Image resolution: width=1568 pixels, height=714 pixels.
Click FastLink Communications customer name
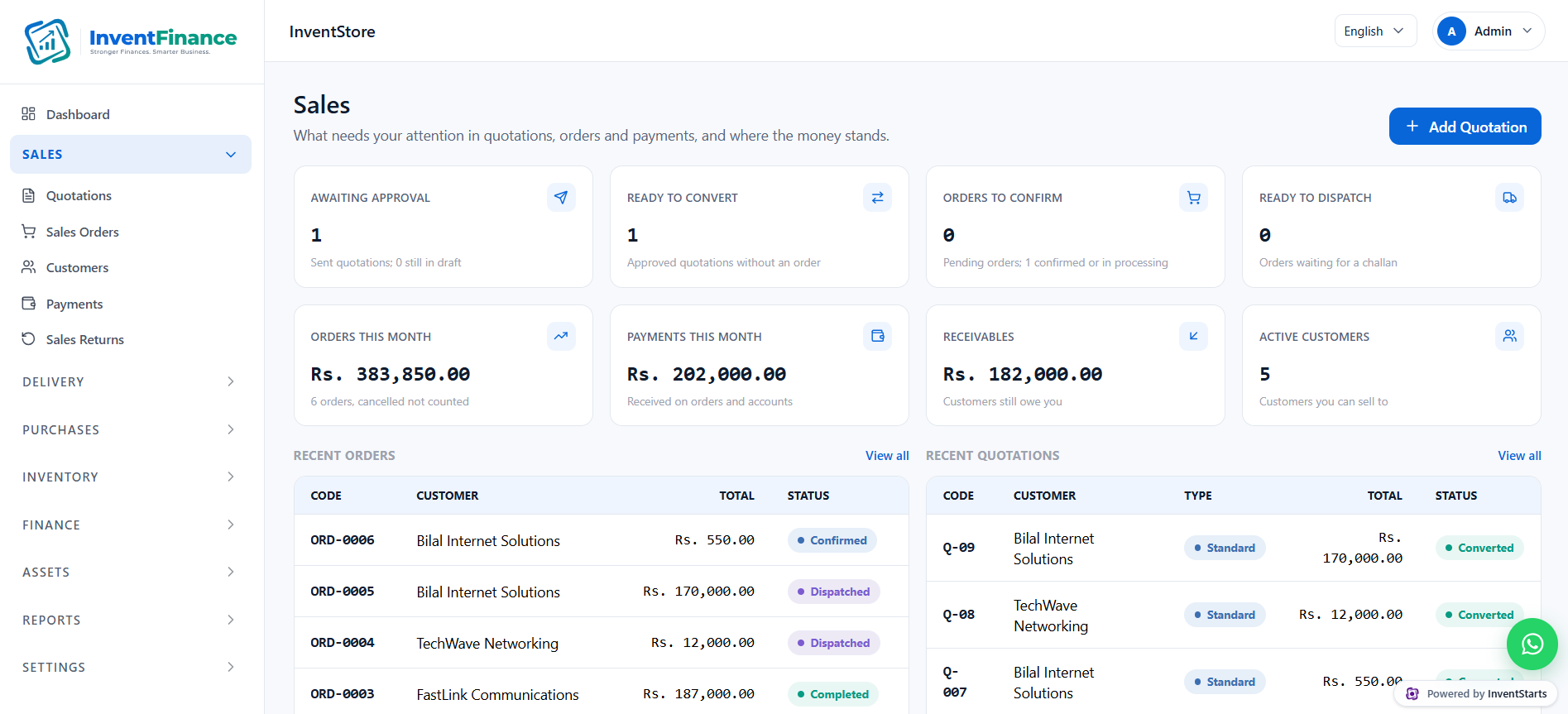[x=497, y=695]
